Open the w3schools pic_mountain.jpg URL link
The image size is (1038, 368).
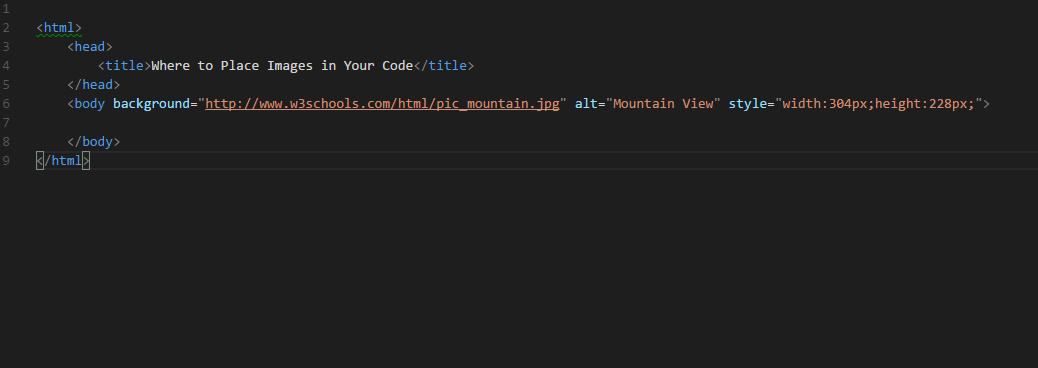(x=382, y=104)
